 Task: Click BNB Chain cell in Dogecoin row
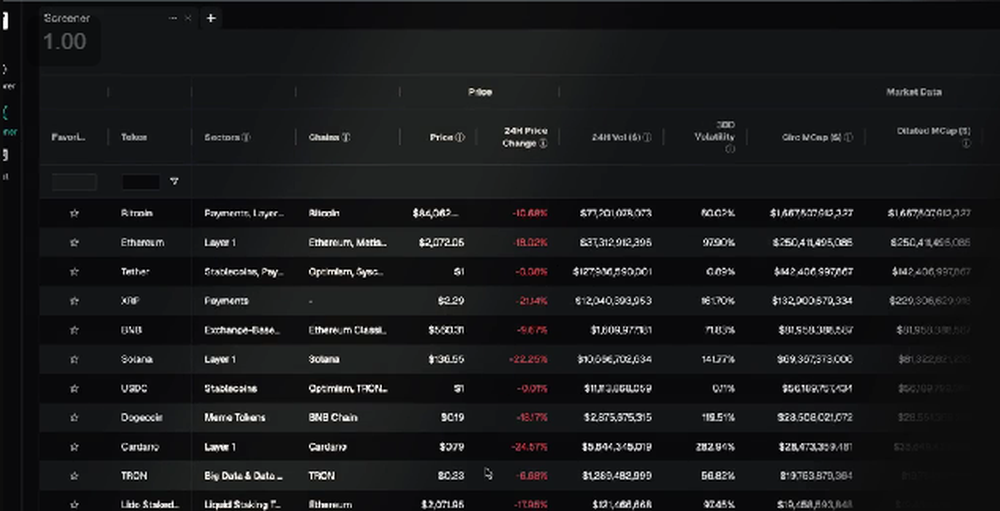click(333, 417)
